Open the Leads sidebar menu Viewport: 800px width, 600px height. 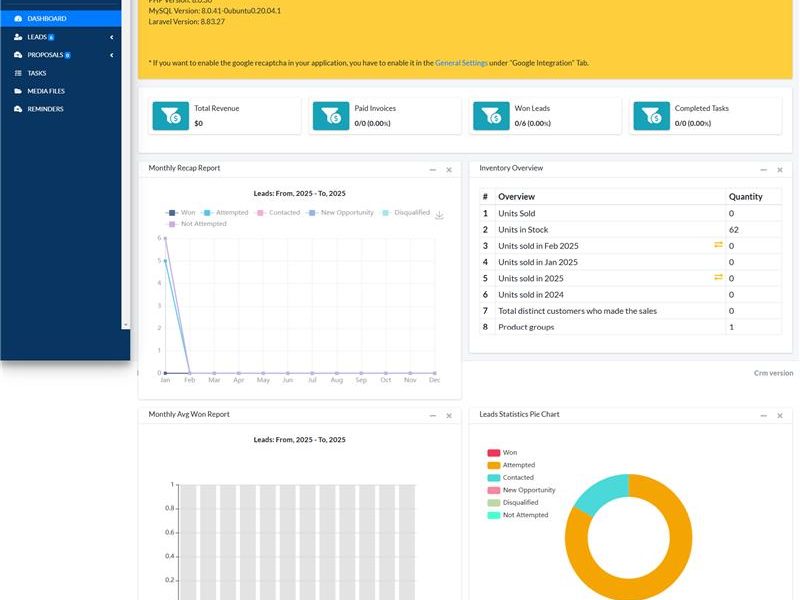[x=61, y=37]
